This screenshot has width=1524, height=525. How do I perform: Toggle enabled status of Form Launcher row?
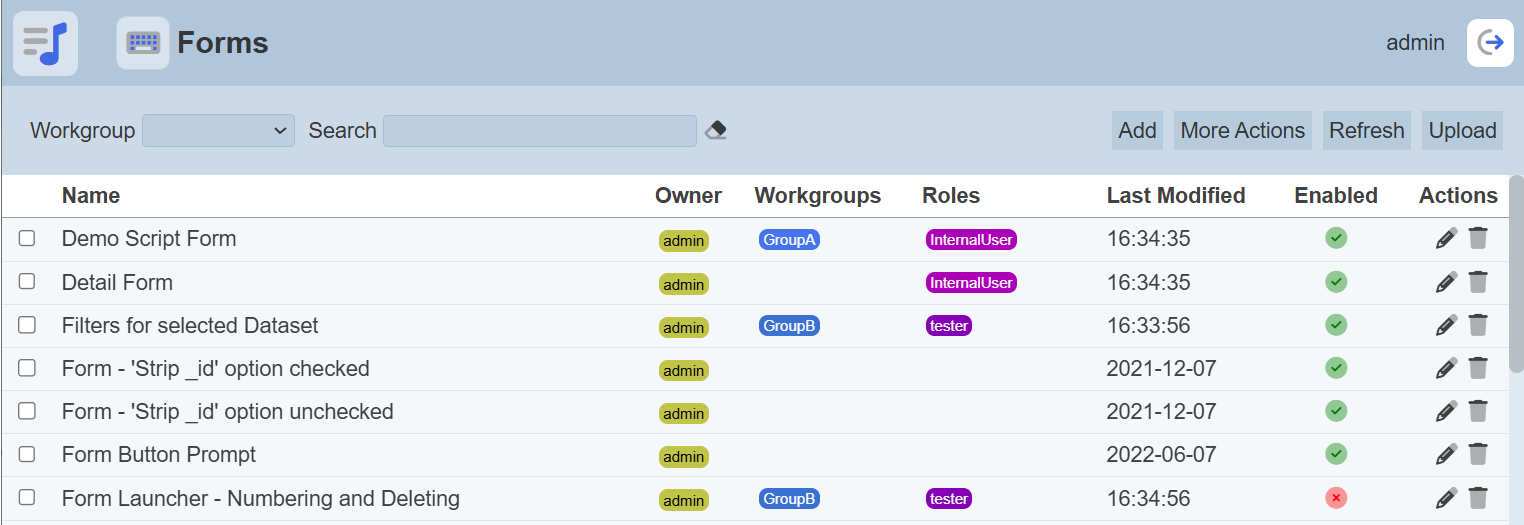click(1336, 498)
